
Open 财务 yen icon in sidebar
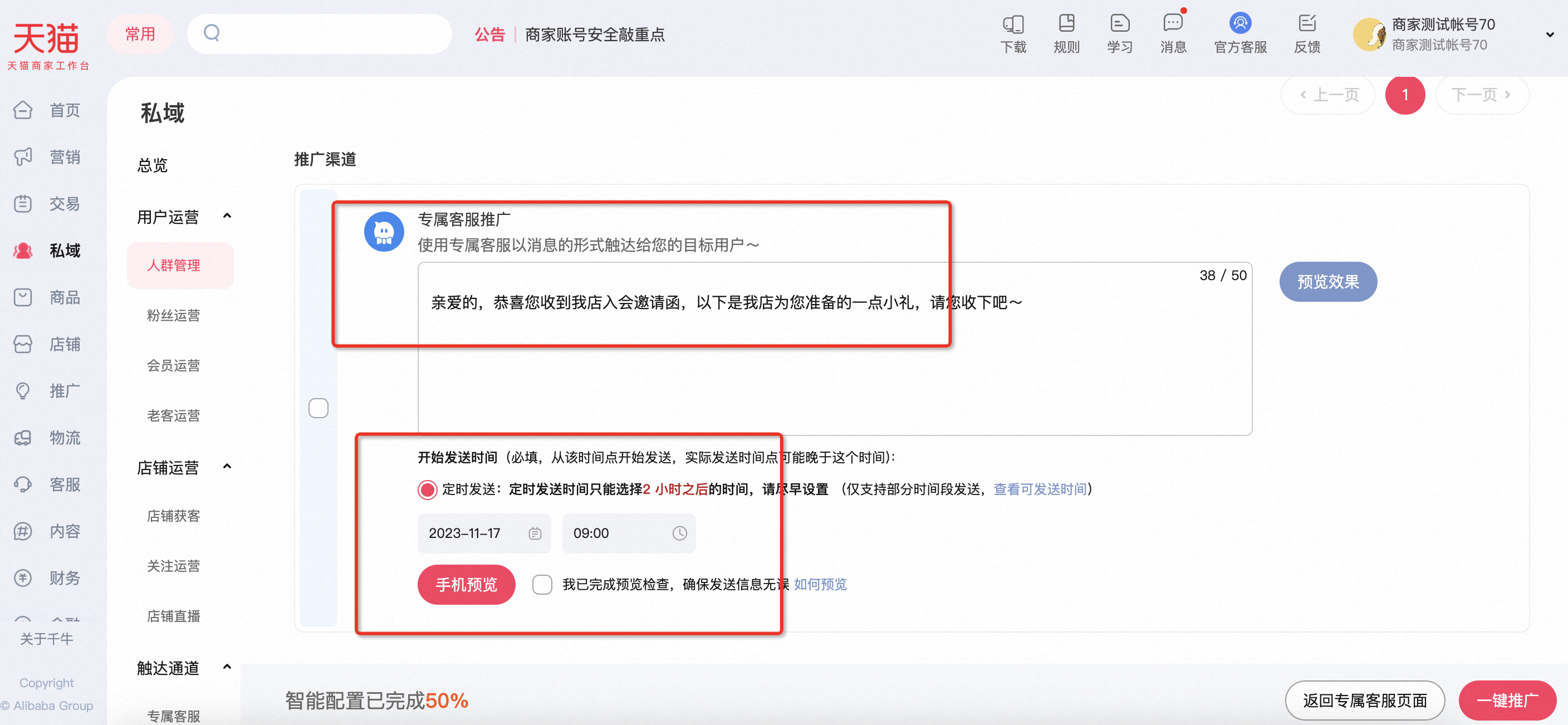coord(23,579)
